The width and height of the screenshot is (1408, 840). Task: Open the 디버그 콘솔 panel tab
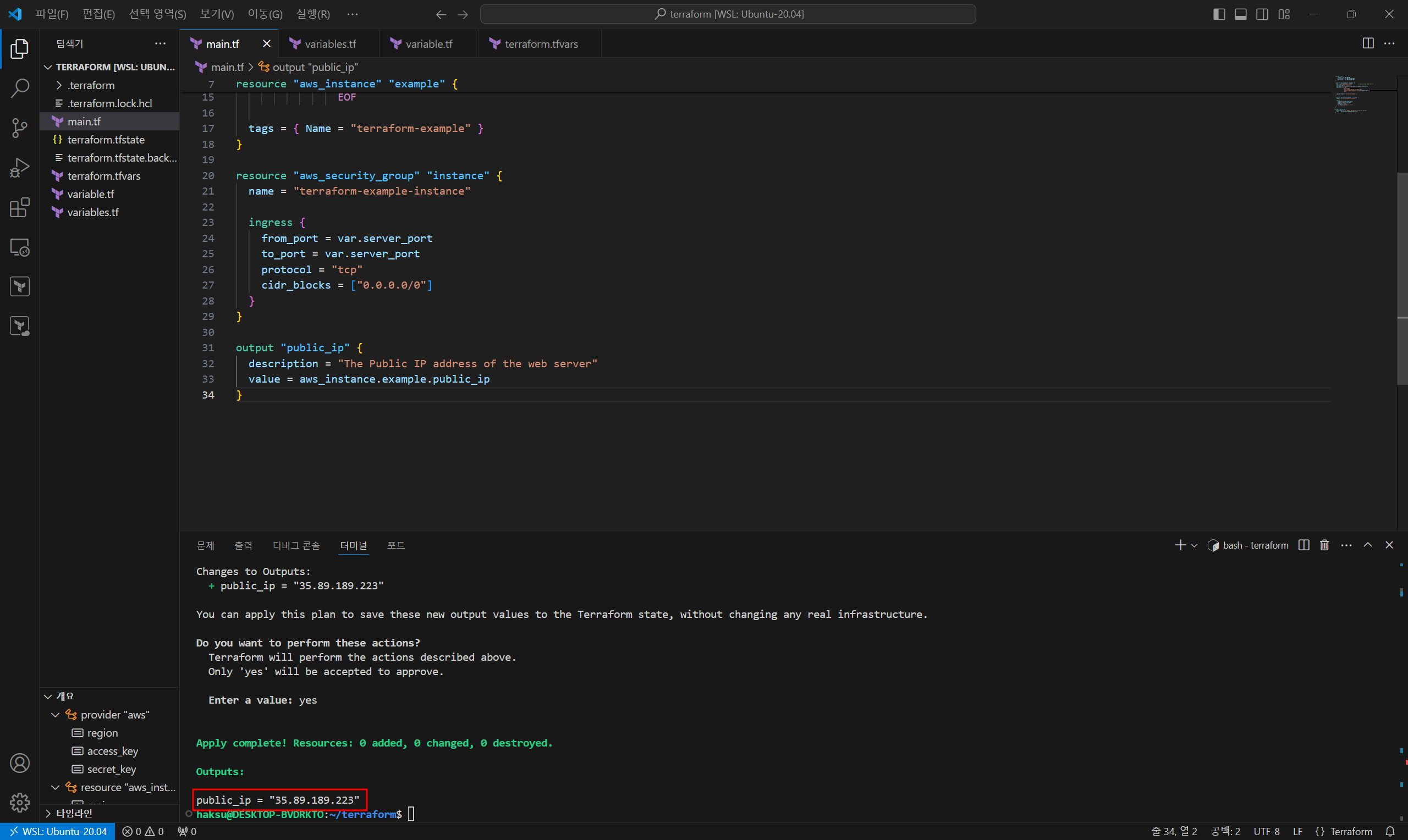pos(296,546)
